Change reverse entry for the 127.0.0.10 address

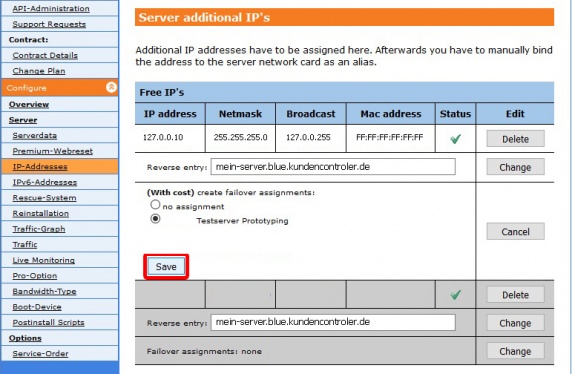click(x=515, y=167)
